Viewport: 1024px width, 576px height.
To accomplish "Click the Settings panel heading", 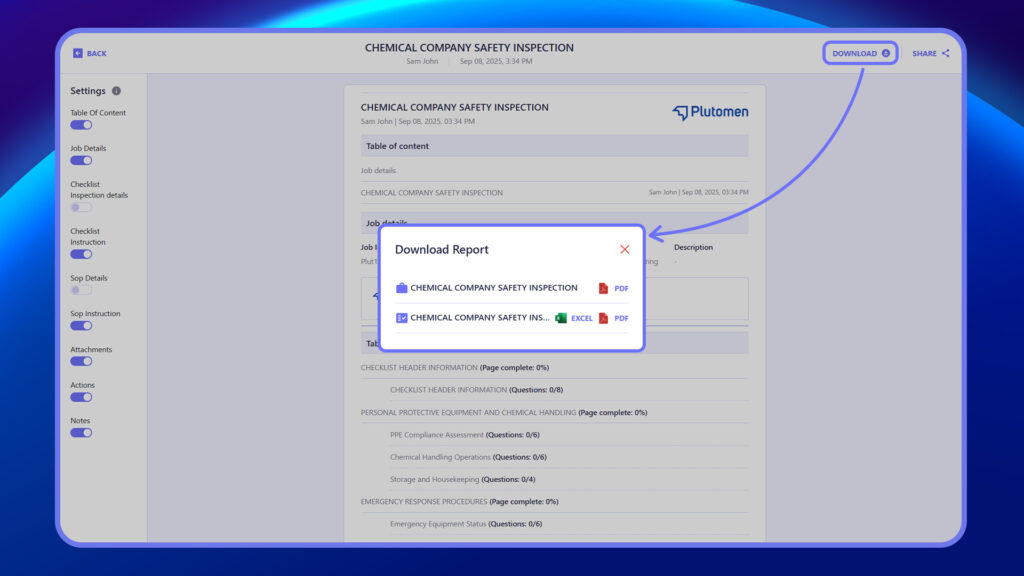I will click(x=88, y=91).
